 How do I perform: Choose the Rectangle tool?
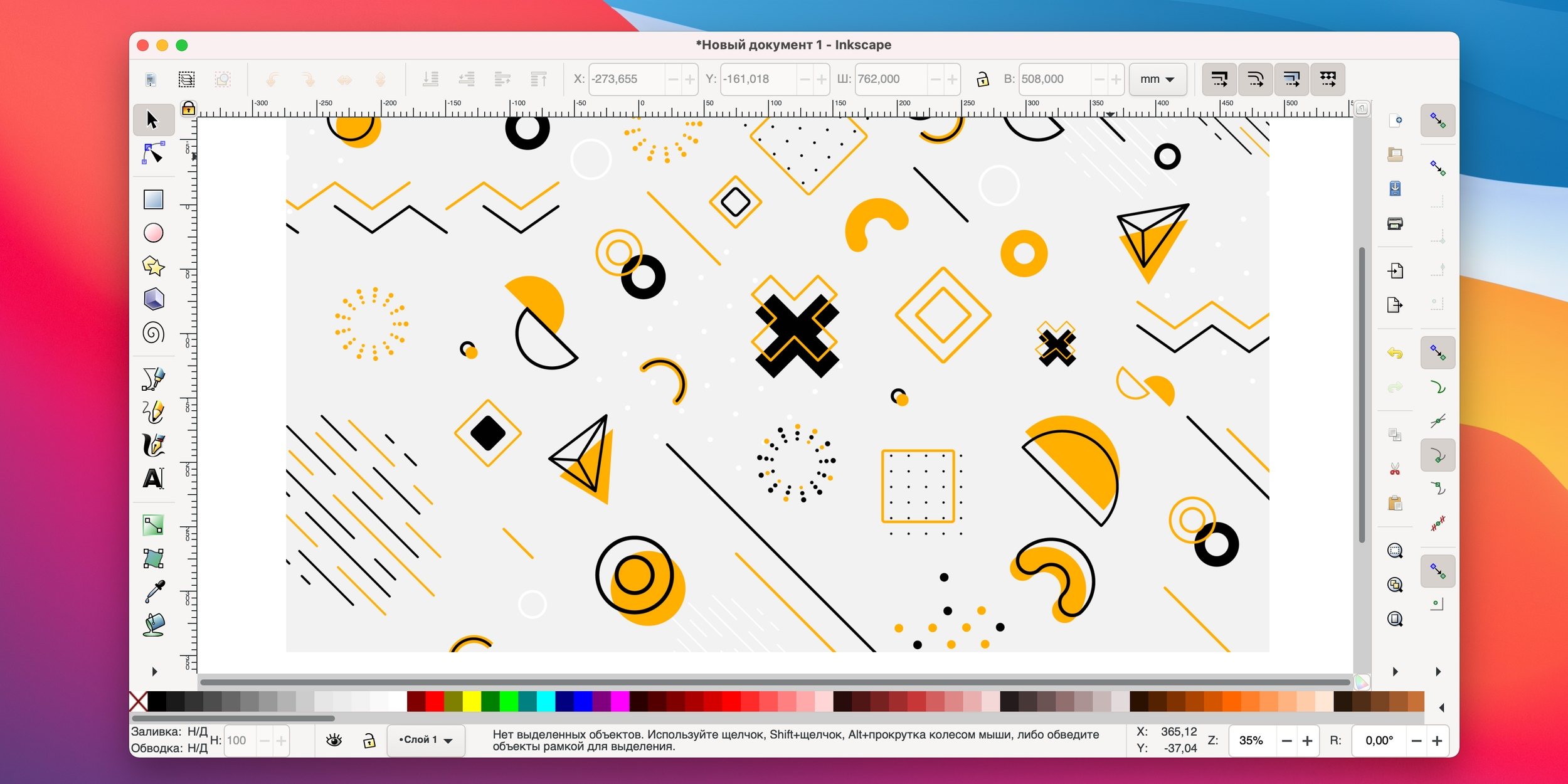coord(154,199)
